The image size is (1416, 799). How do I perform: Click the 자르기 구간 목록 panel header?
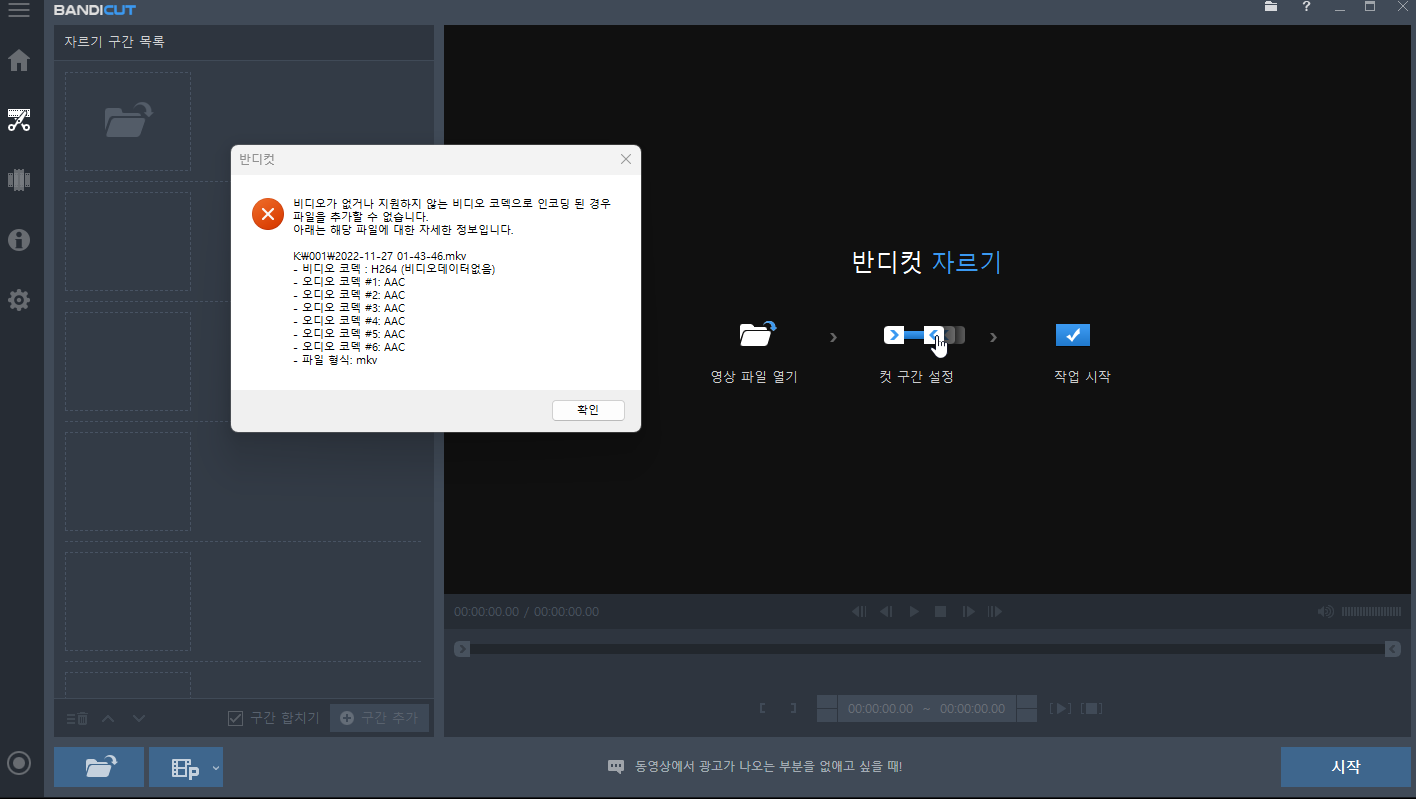(x=244, y=42)
